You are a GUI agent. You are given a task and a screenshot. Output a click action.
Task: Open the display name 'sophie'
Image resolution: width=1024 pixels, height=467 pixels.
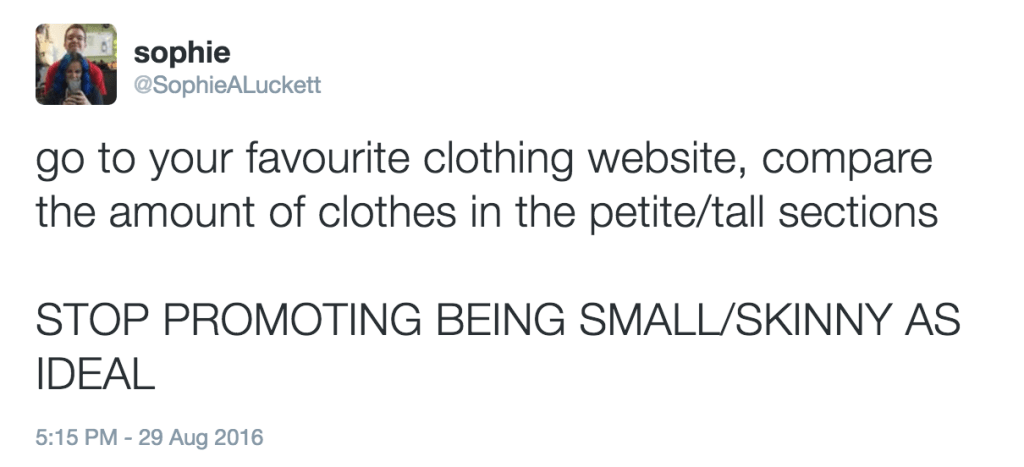[181, 52]
